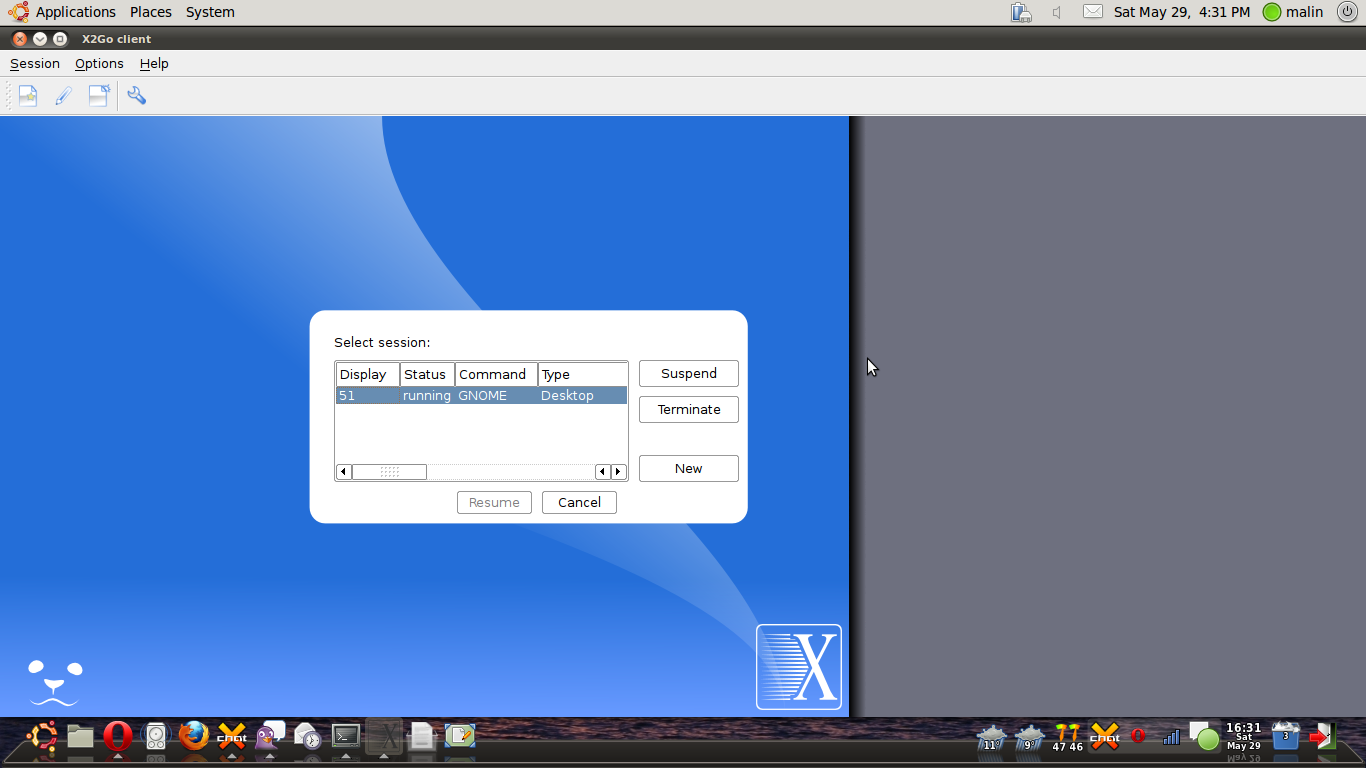Click the third toolbar page icon
Image resolution: width=1366 pixels, height=768 pixels.
coord(99,96)
